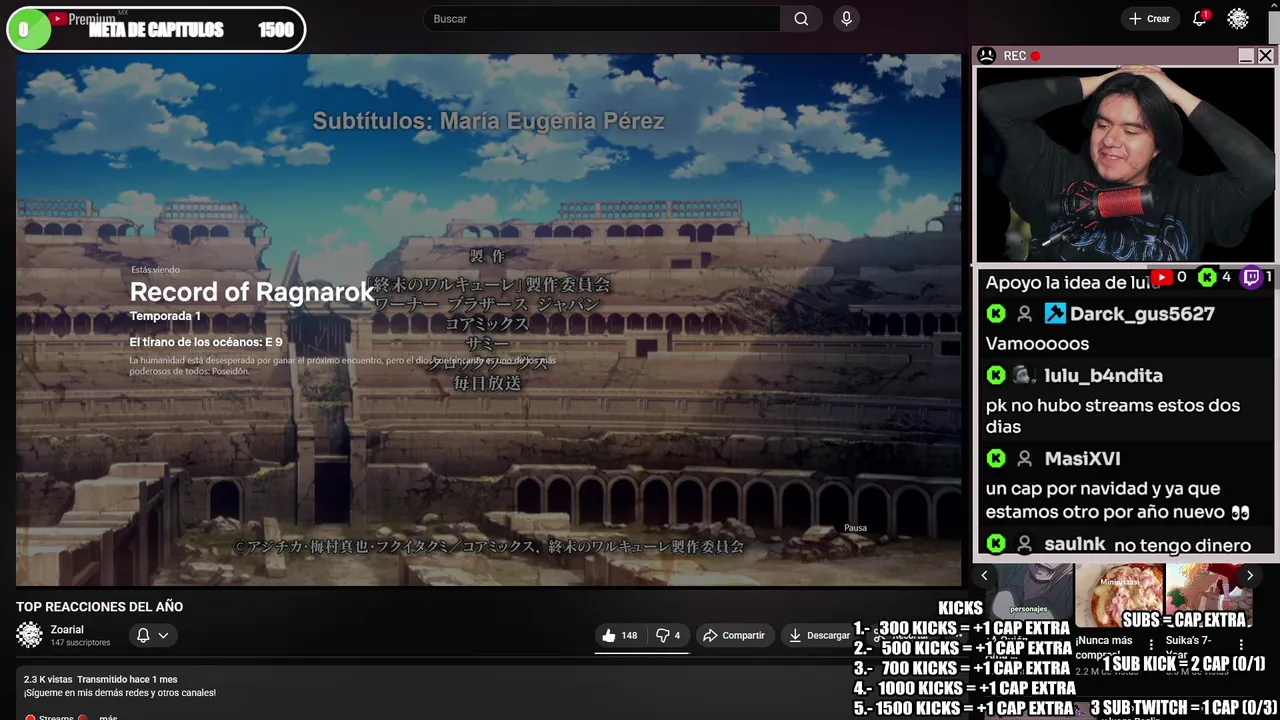Click the '147 suscriptores' text

(80, 643)
